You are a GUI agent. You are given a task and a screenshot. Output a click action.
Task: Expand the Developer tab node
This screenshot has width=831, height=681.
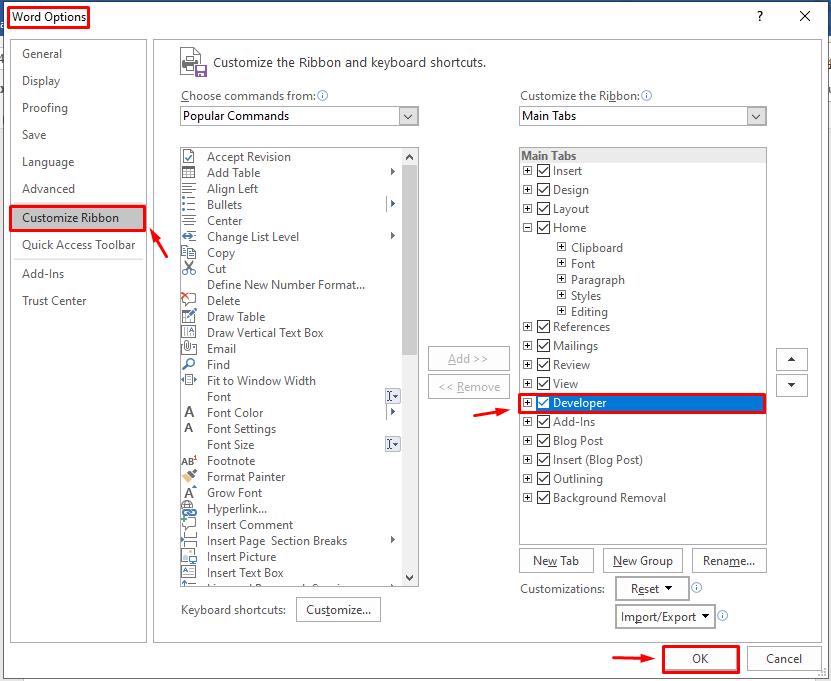click(x=527, y=403)
